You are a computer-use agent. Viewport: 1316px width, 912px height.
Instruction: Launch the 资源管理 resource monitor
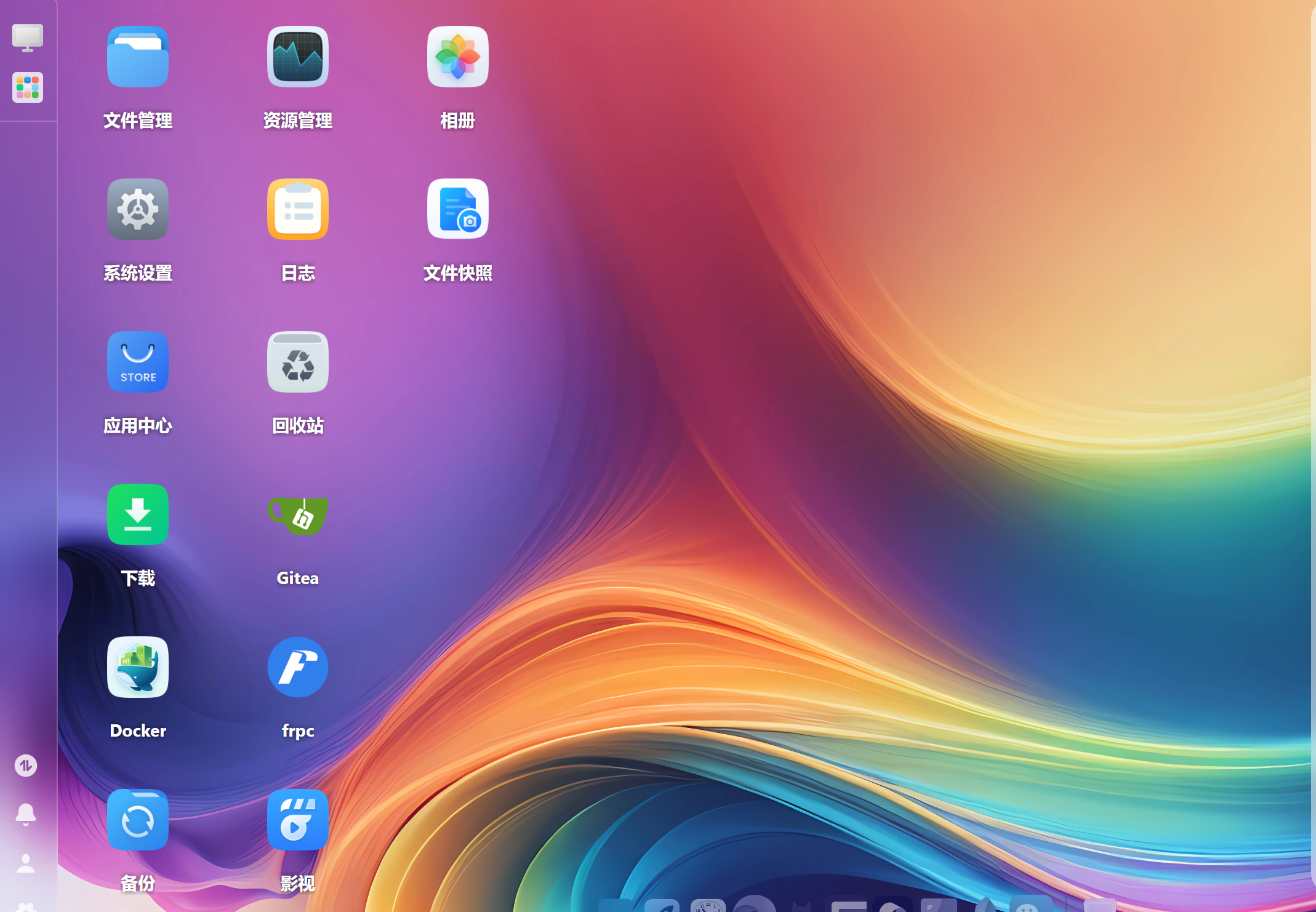[297, 57]
